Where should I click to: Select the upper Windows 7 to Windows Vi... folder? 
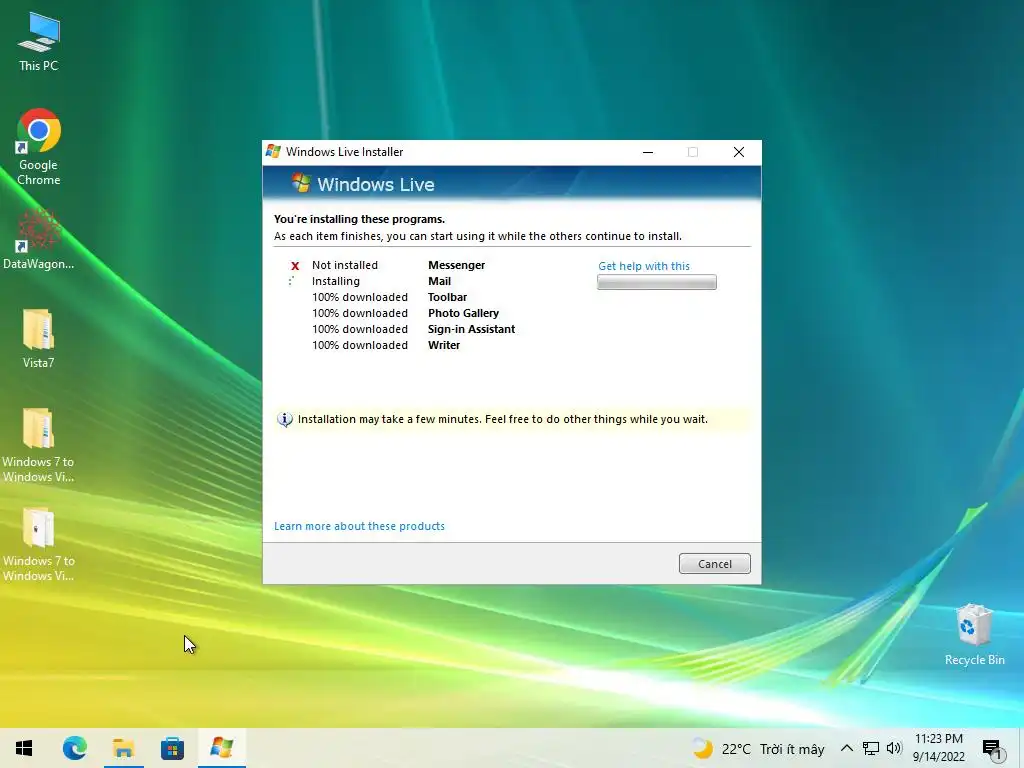39,445
